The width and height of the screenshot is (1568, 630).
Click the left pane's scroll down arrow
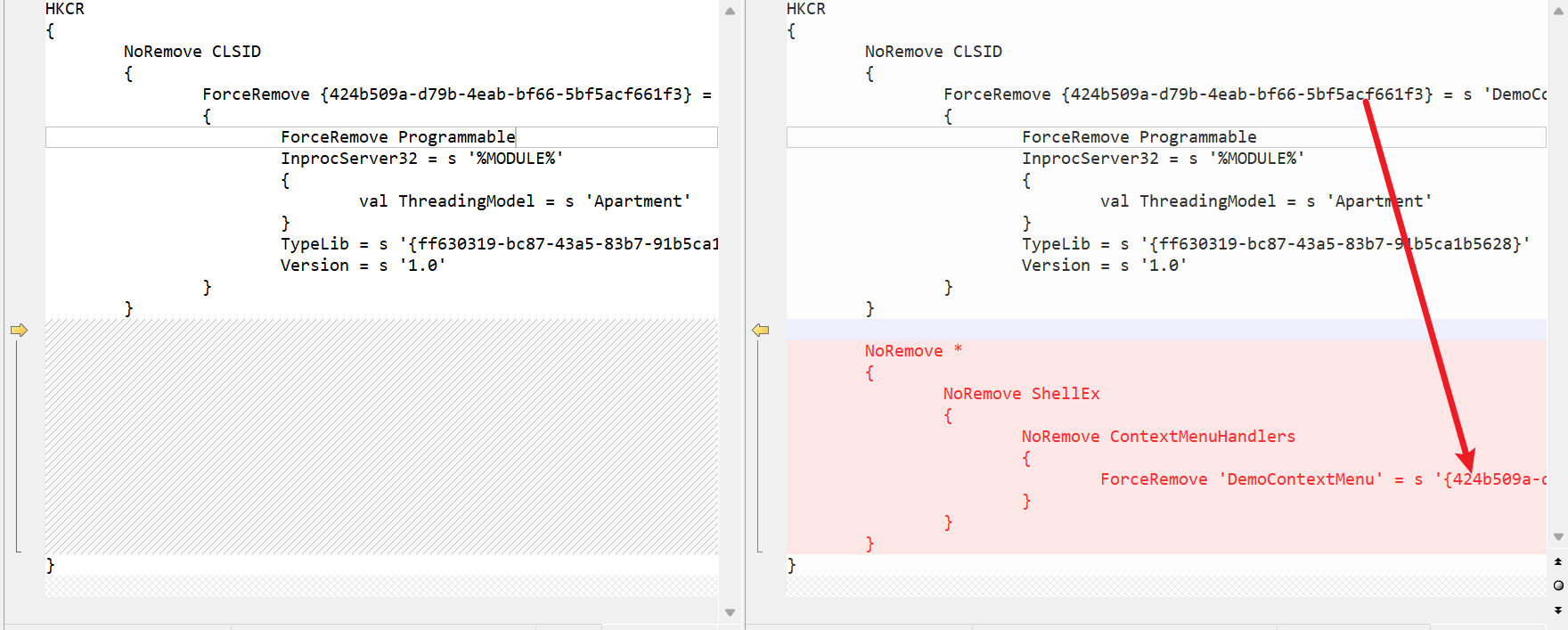[x=730, y=612]
